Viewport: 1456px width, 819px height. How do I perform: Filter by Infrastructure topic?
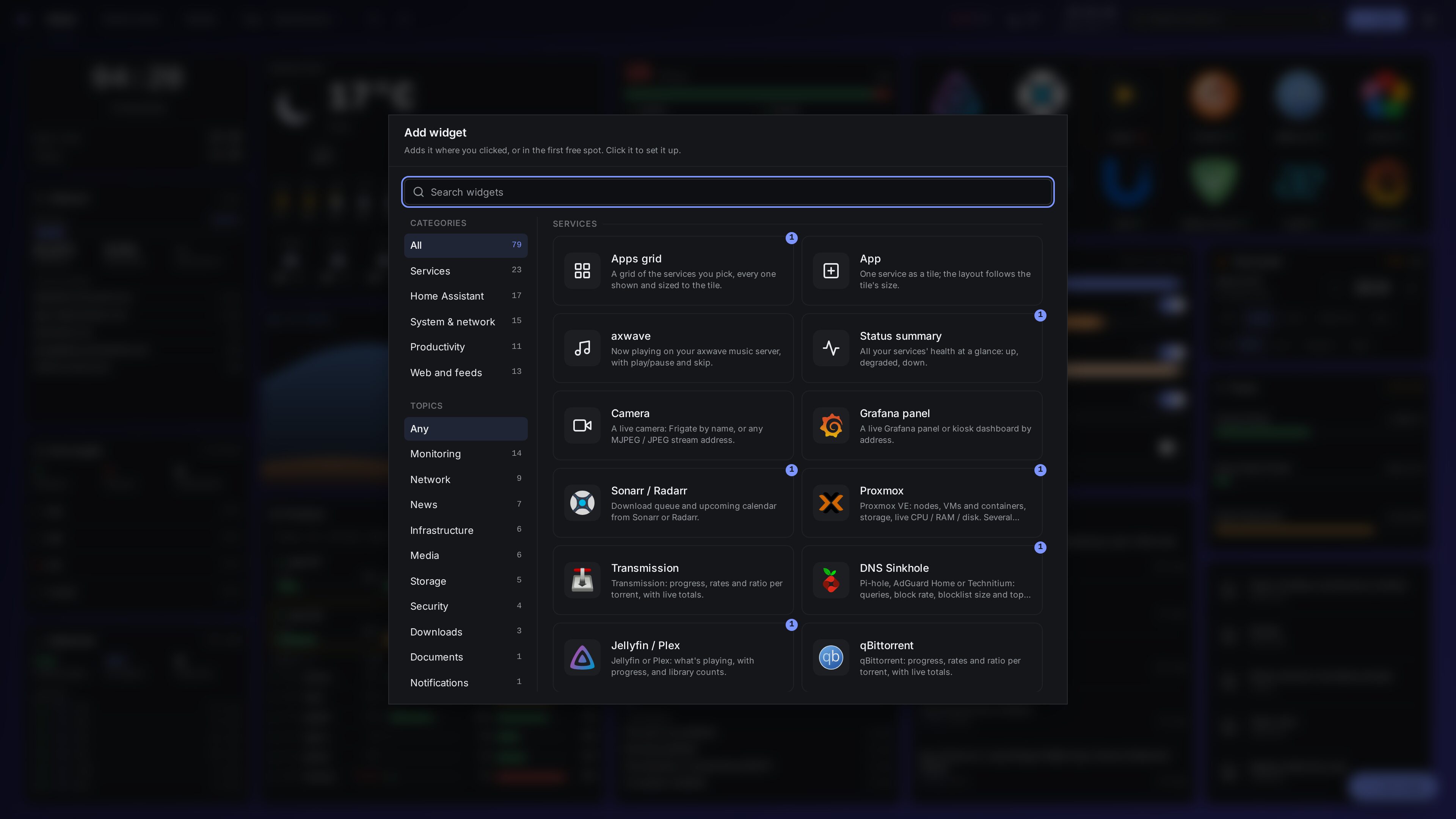pos(466,530)
